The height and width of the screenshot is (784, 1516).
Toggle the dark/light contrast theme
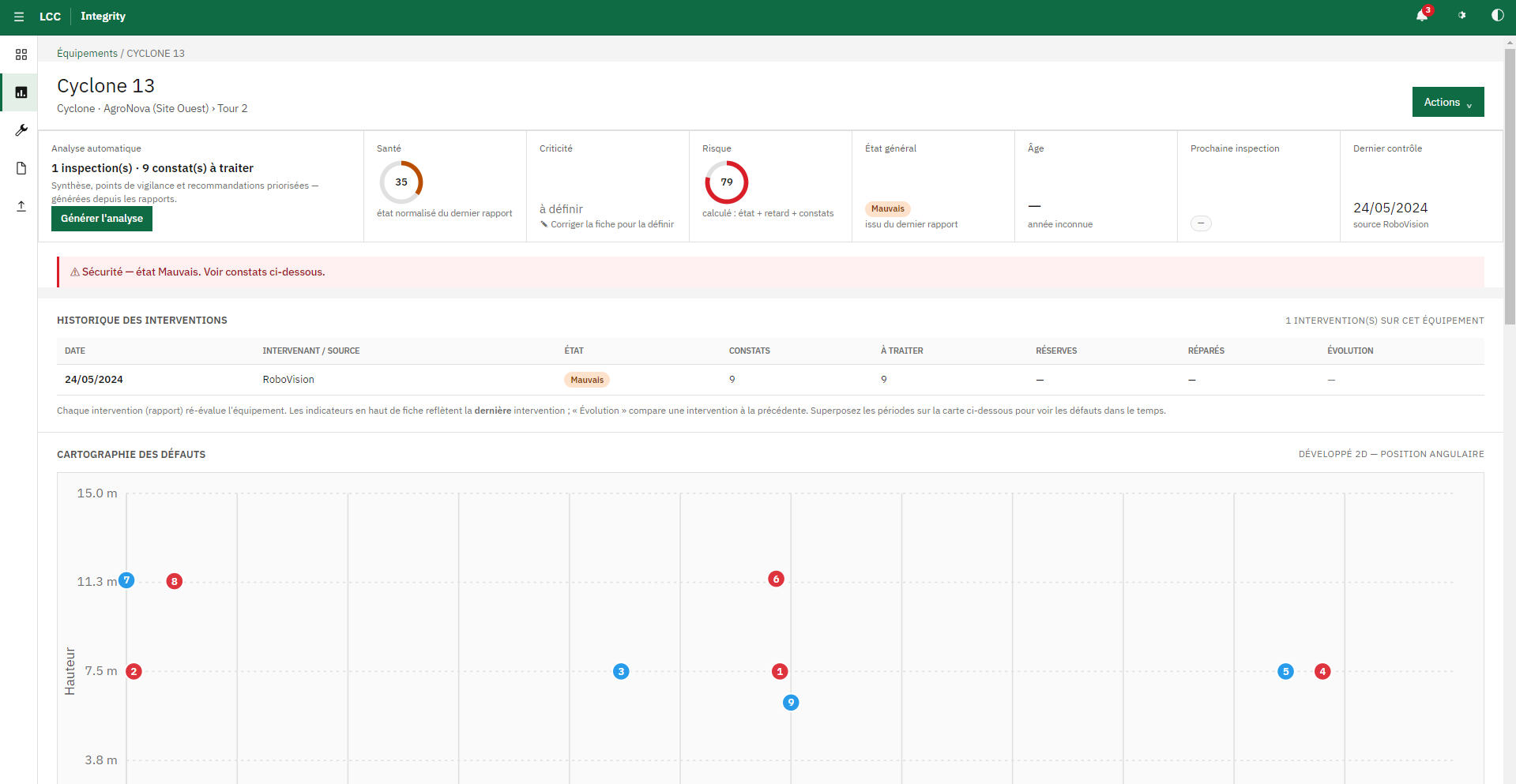coord(1497,16)
